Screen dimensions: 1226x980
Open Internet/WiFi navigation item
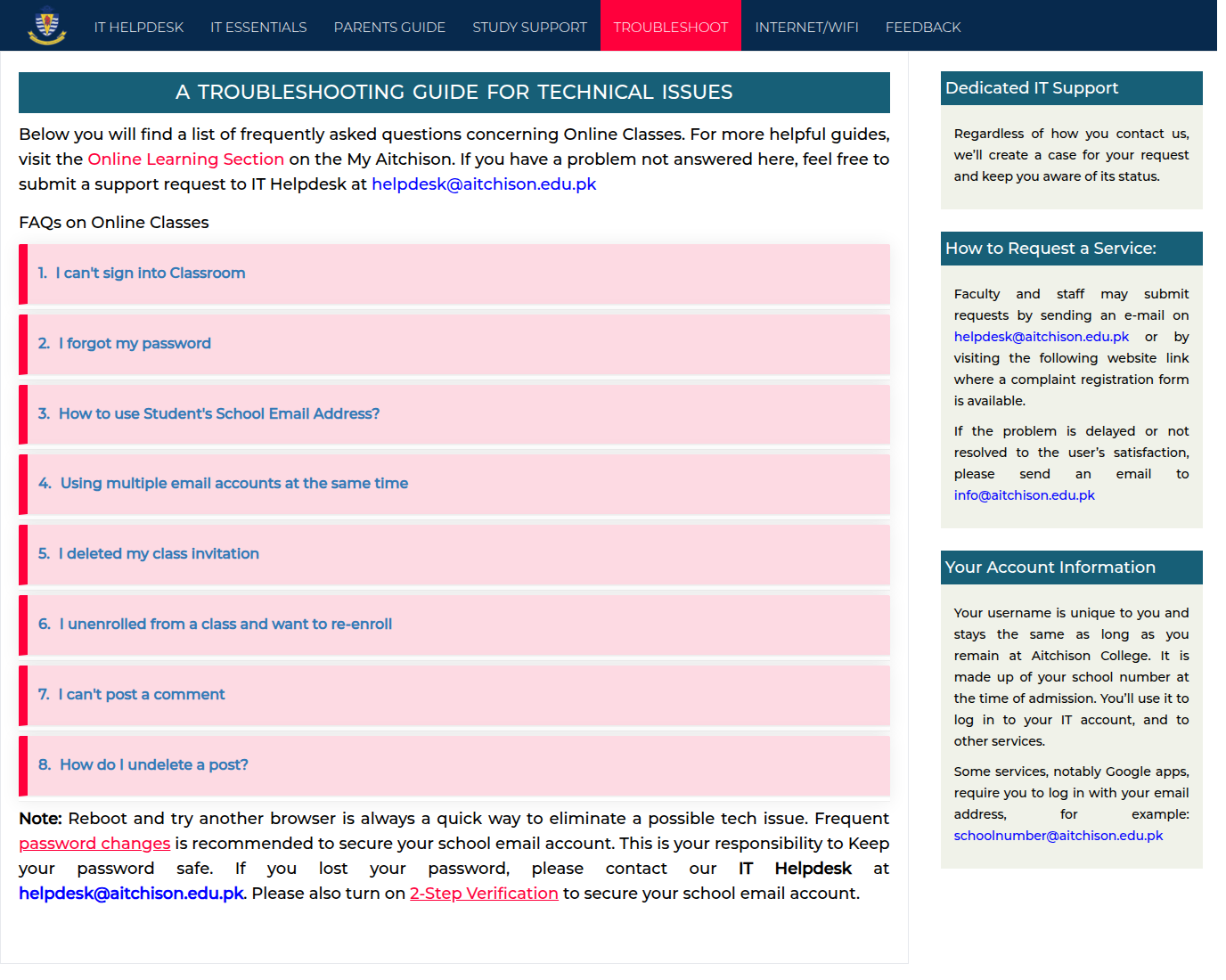pyautogui.click(x=806, y=28)
